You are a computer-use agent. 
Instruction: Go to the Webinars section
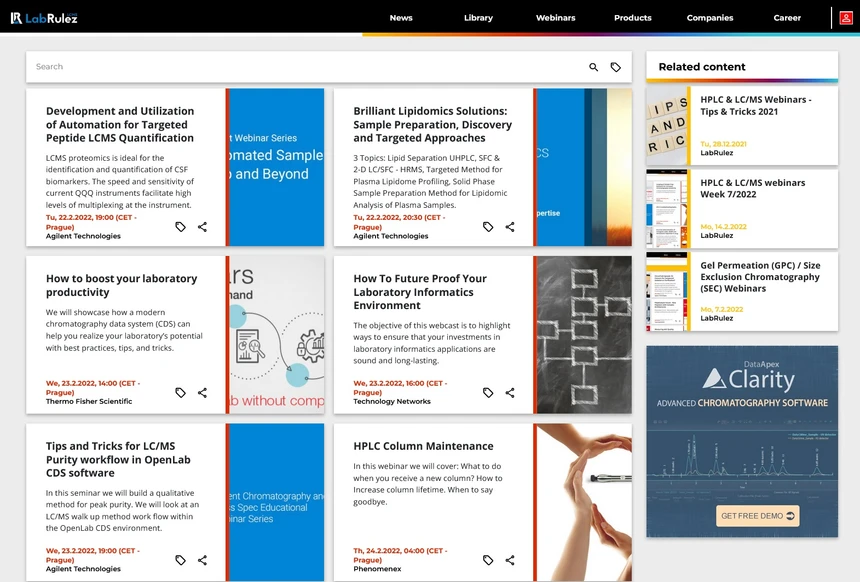click(556, 18)
